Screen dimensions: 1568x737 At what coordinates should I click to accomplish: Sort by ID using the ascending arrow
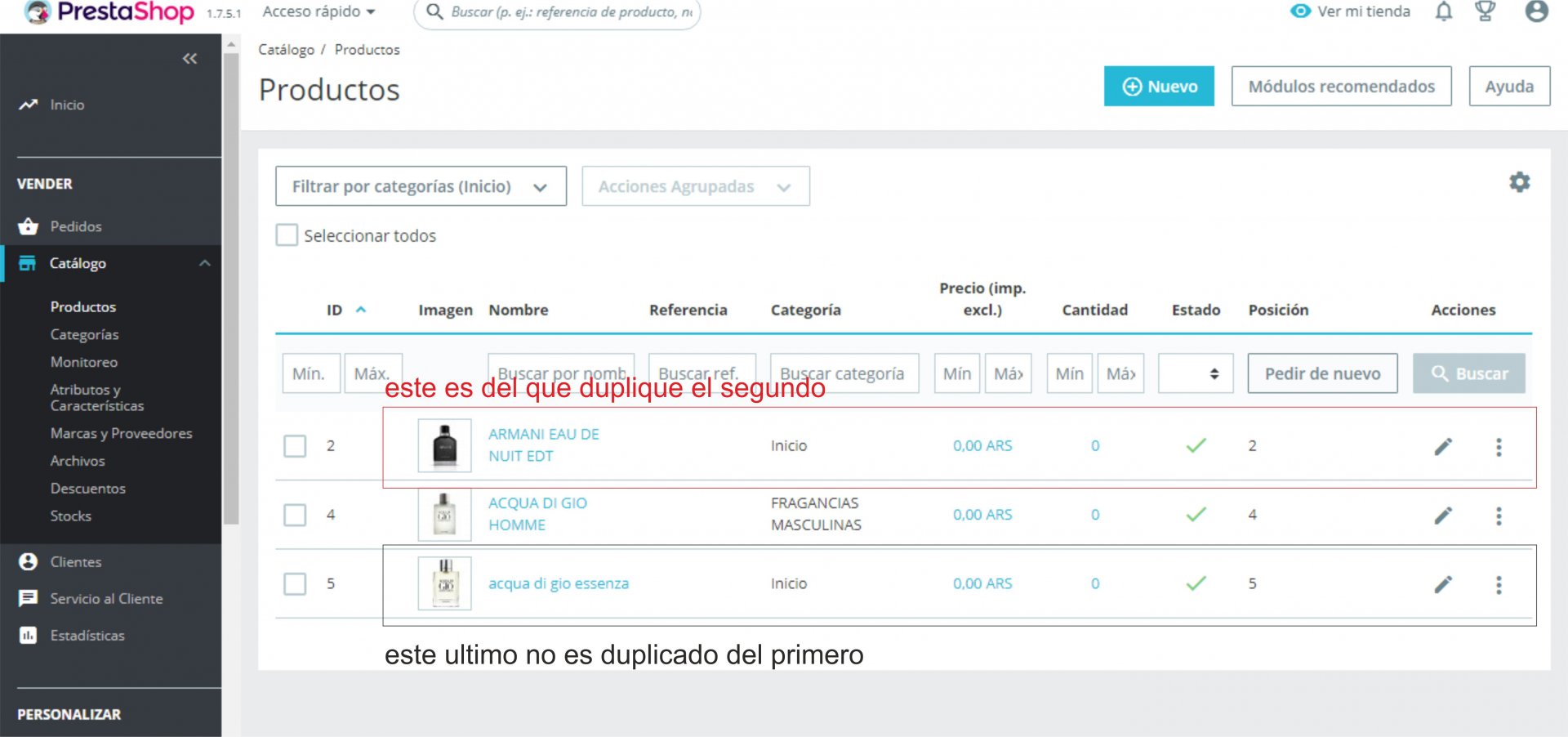[x=361, y=310]
